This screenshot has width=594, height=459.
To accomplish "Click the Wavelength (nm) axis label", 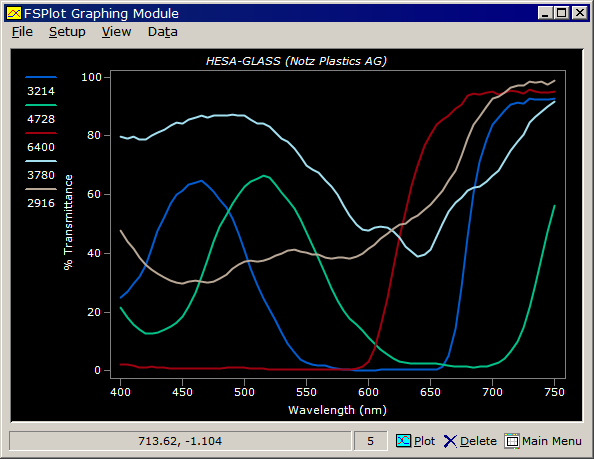I will 337,410.
